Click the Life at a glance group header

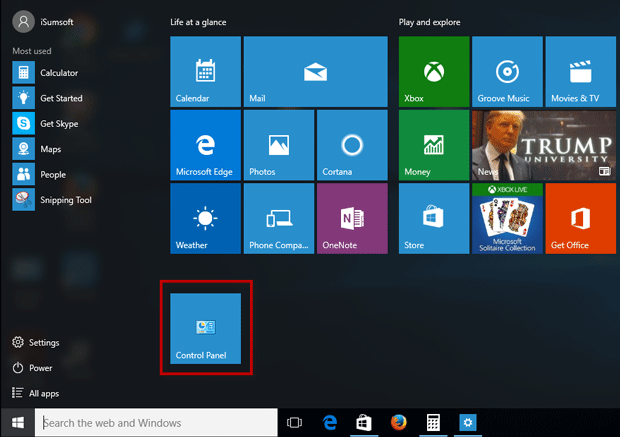coord(198,22)
